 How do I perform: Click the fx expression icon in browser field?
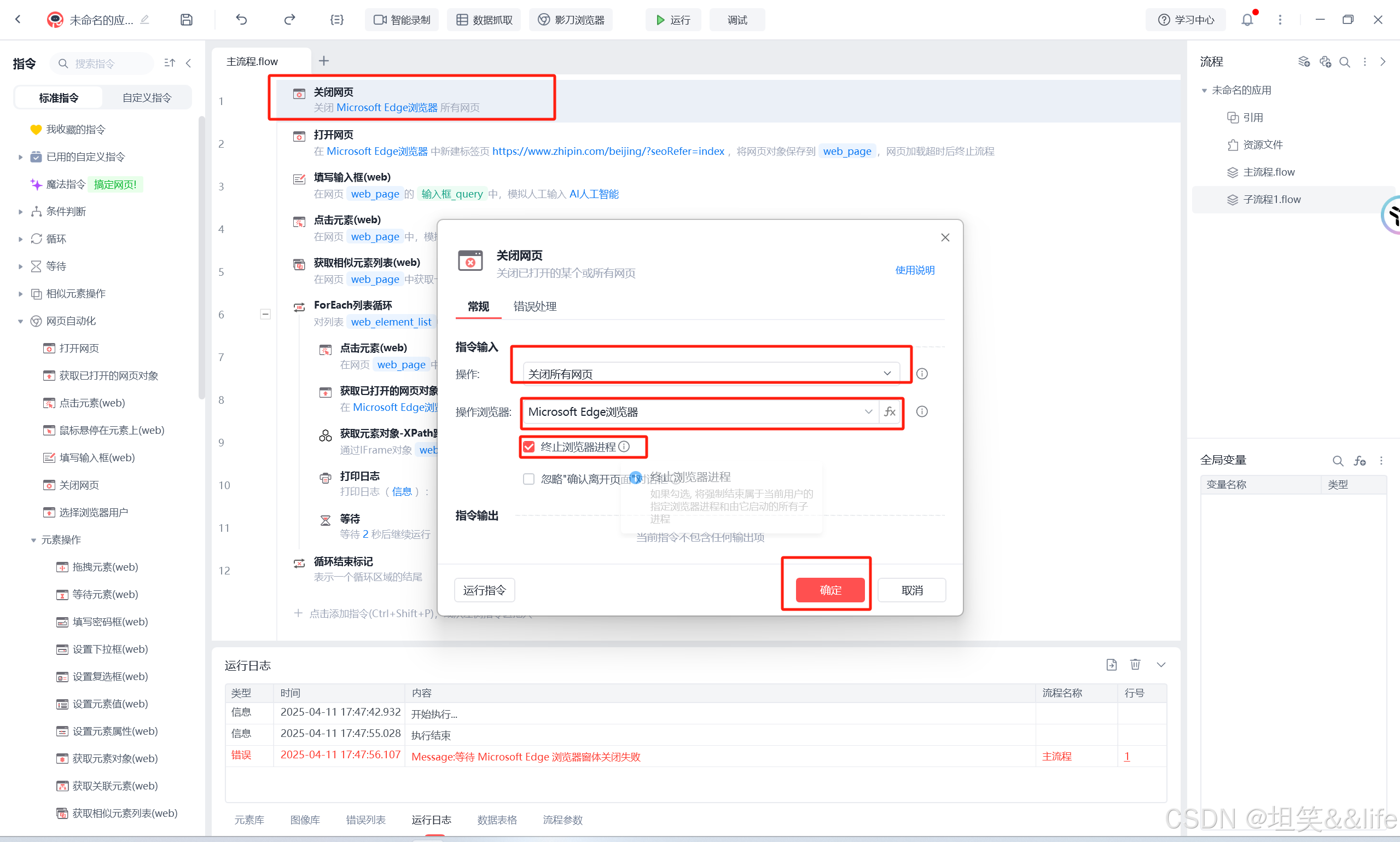coord(890,412)
